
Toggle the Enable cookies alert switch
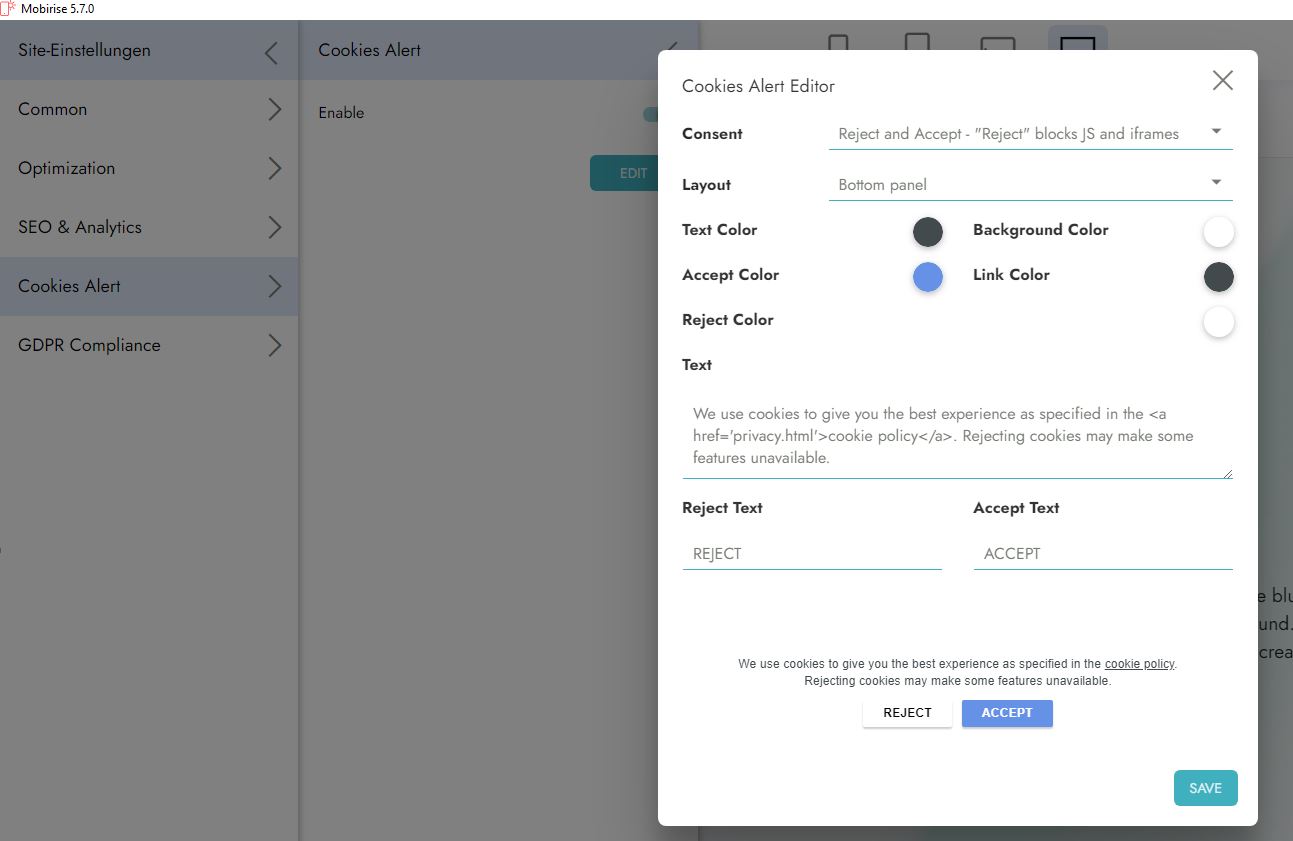pyautogui.click(x=651, y=114)
